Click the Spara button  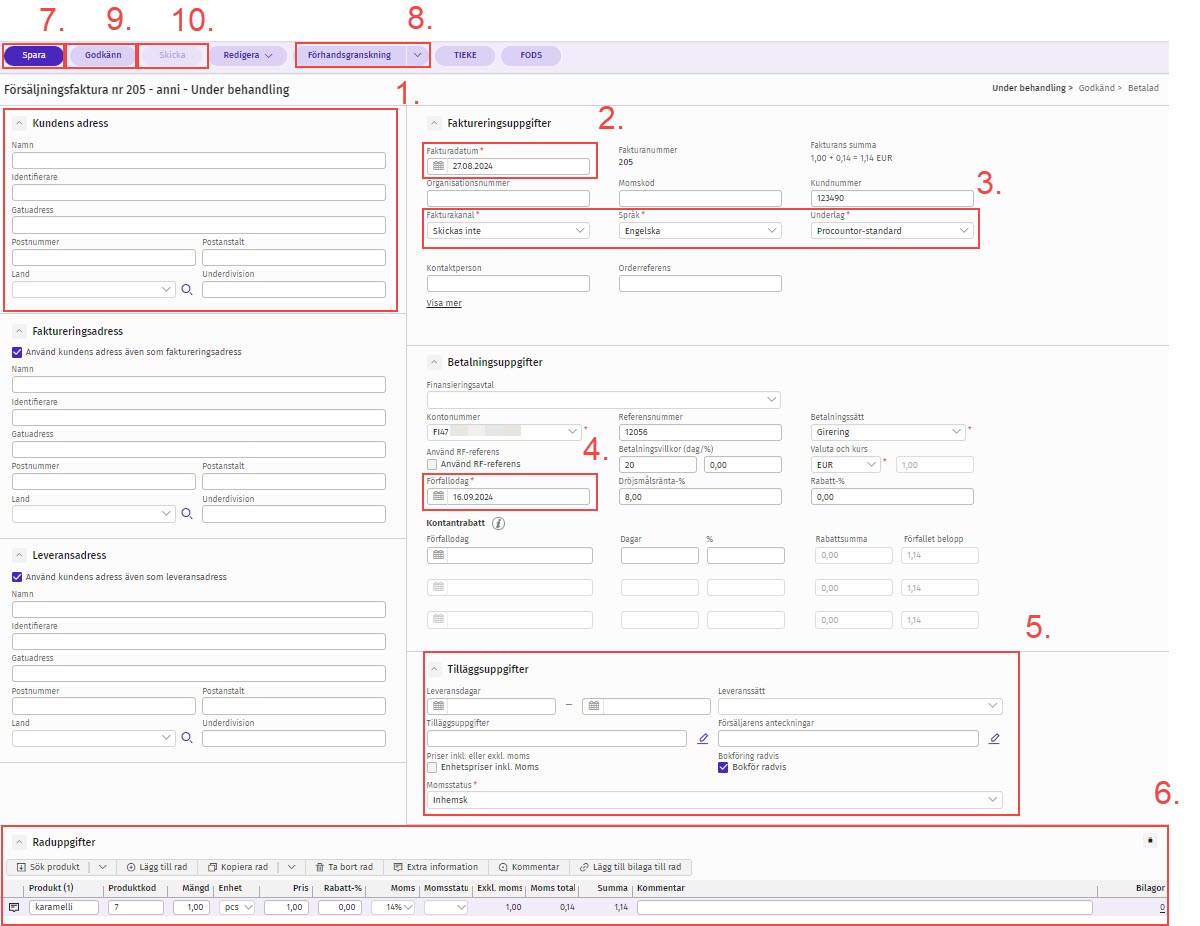33,56
